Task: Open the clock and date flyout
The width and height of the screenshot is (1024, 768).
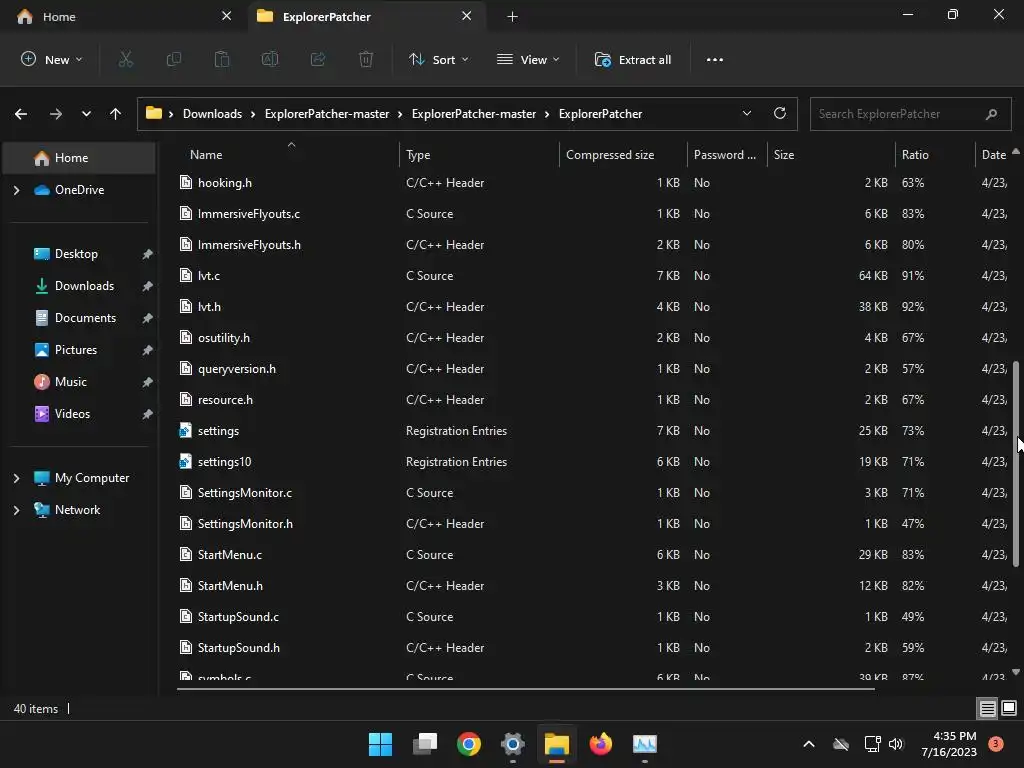Action: pyautogui.click(x=949, y=744)
